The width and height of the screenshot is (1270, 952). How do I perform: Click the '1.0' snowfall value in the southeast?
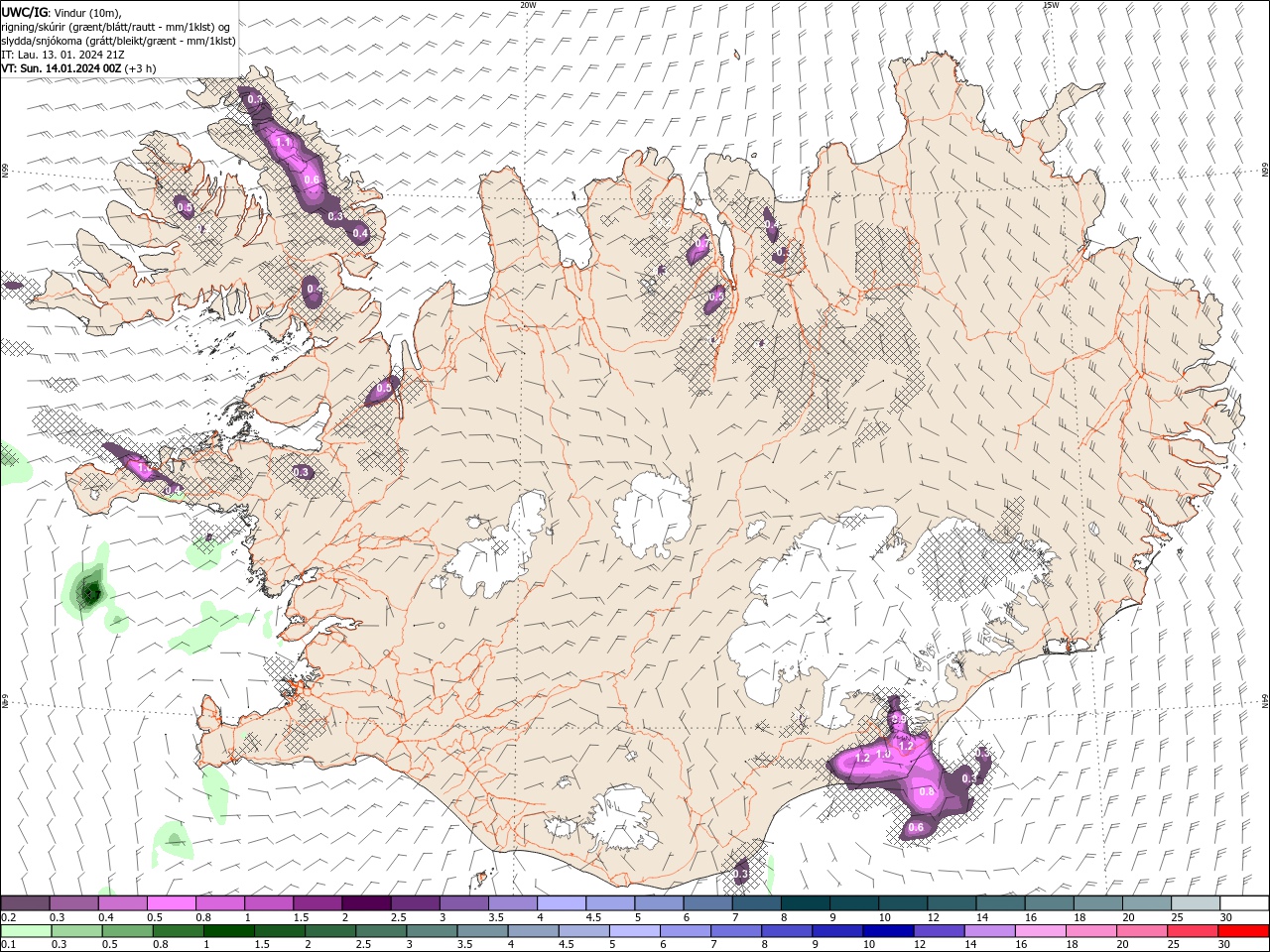coord(883,755)
